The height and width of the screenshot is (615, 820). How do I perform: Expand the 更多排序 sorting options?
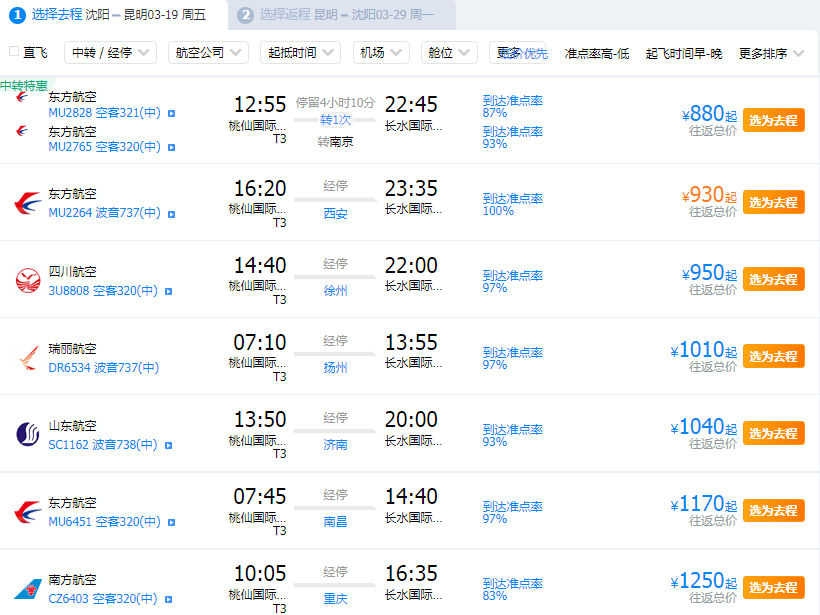[771, 53]
